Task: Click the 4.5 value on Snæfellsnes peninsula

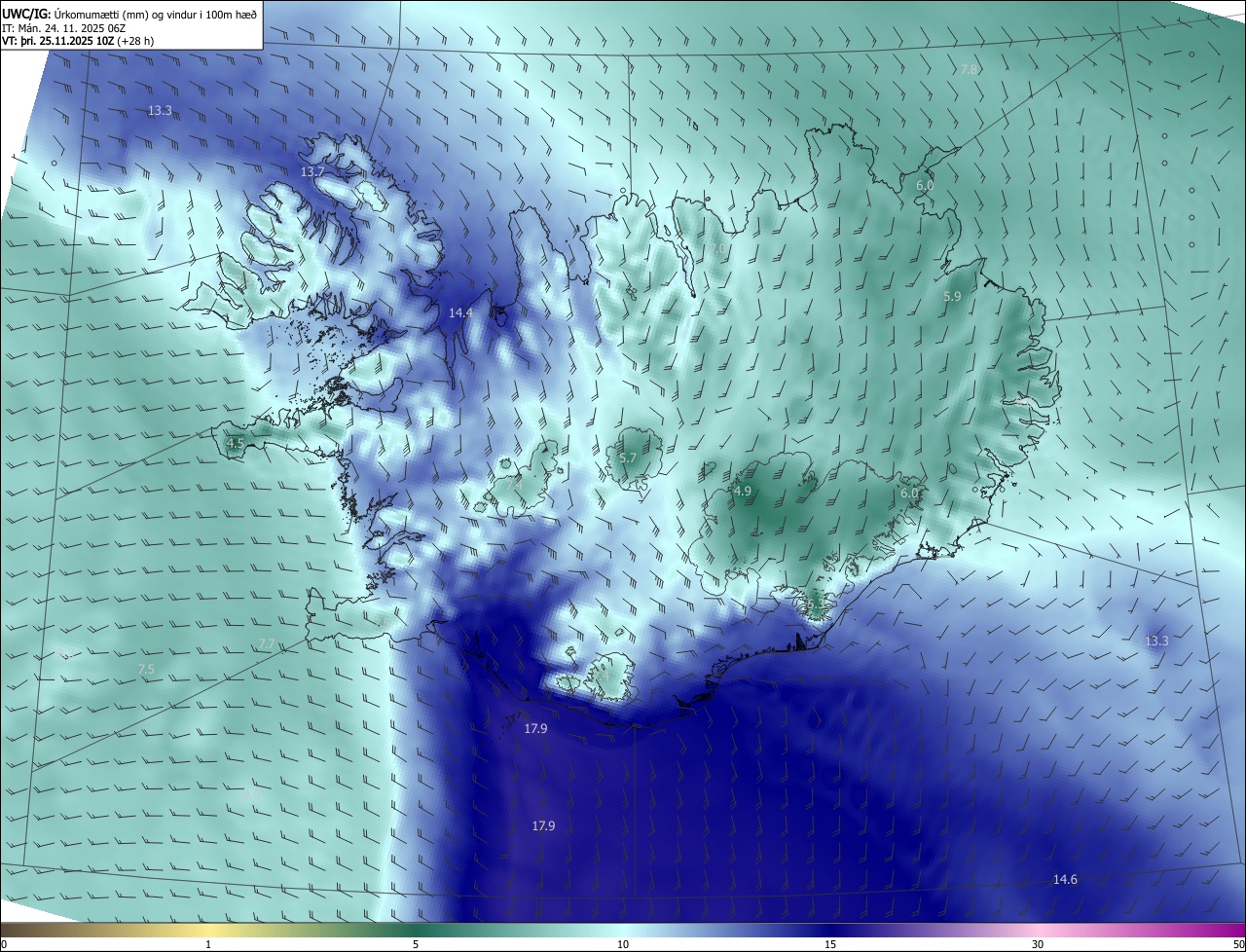Action: pos(236,443)
